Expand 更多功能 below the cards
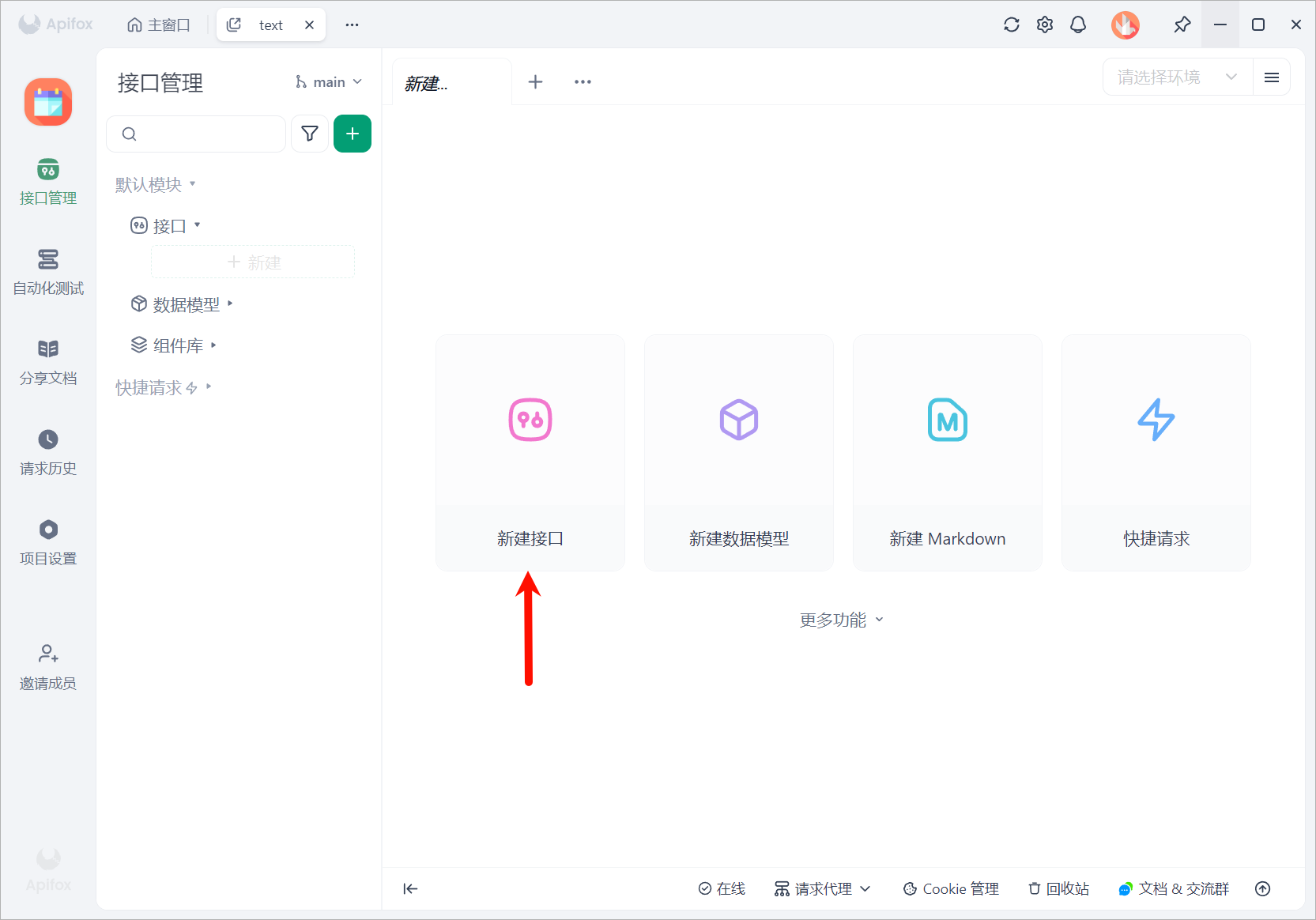Image resolution: width=1316 pixels, height=920 pixels. point(840,620)
